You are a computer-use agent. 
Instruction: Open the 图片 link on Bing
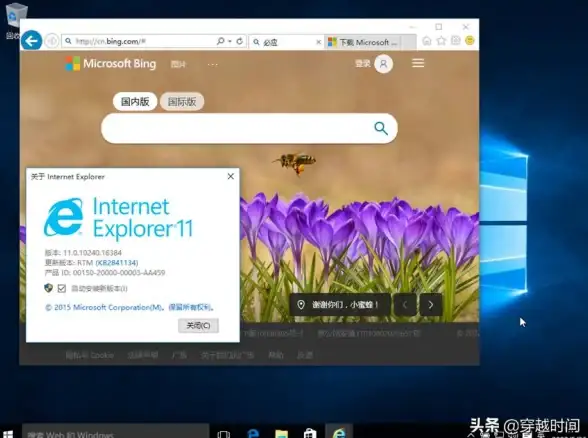pos(178,64)
